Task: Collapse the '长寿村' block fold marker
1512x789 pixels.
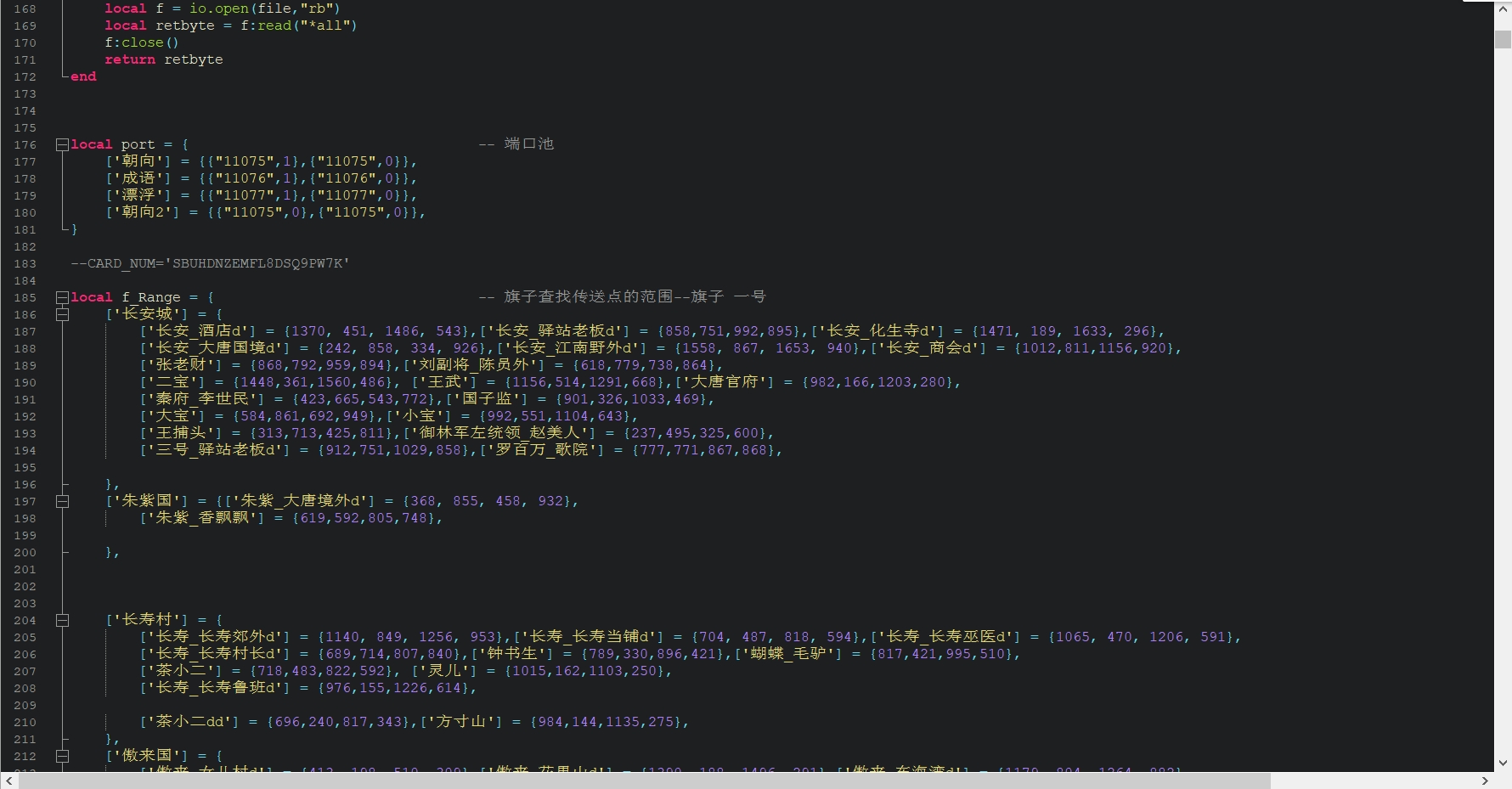Action: click(x=62, y=620)
